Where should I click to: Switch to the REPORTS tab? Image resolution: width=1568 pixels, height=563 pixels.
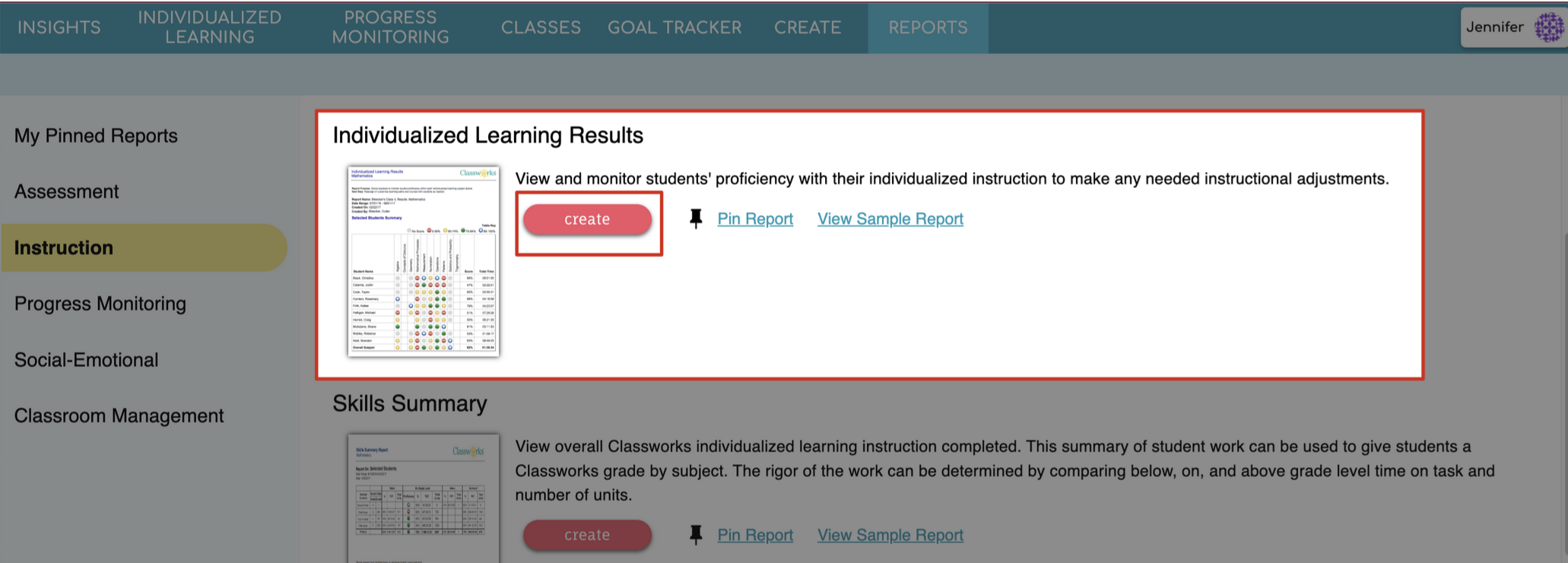(x=928, y=27)
